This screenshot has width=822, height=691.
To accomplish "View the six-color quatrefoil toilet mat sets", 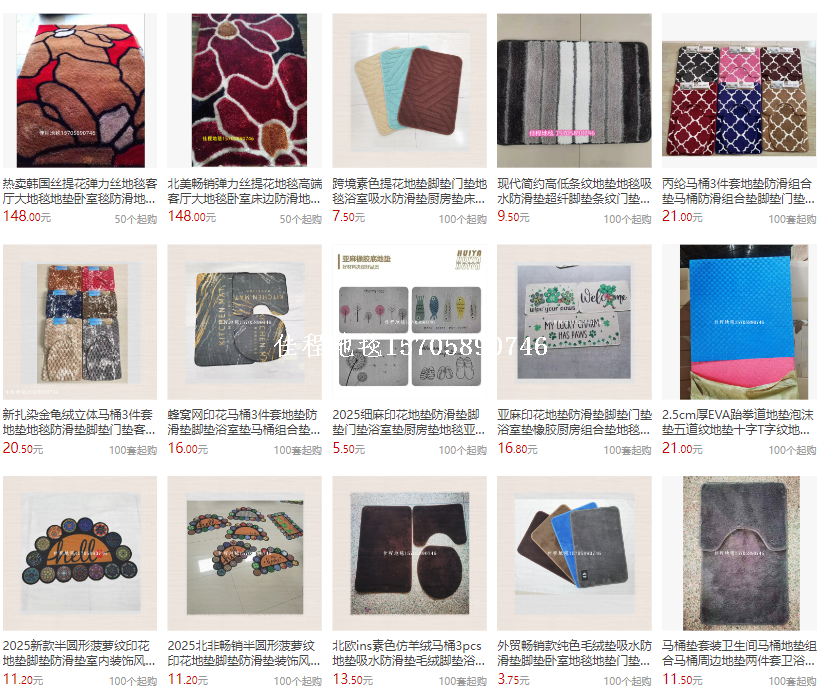I will [739, 91].
